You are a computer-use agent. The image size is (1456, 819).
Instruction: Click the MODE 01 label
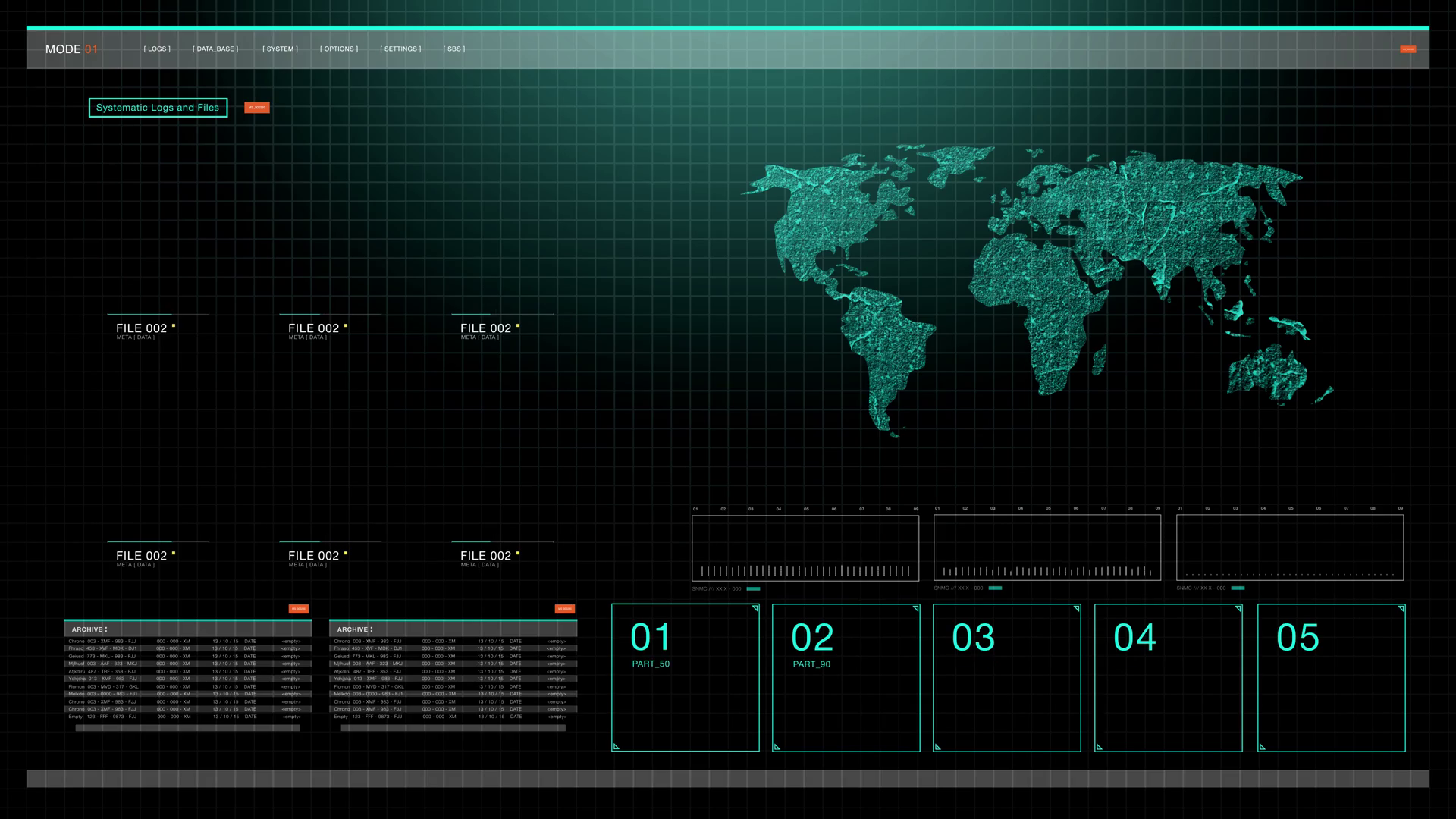point(71,49)
